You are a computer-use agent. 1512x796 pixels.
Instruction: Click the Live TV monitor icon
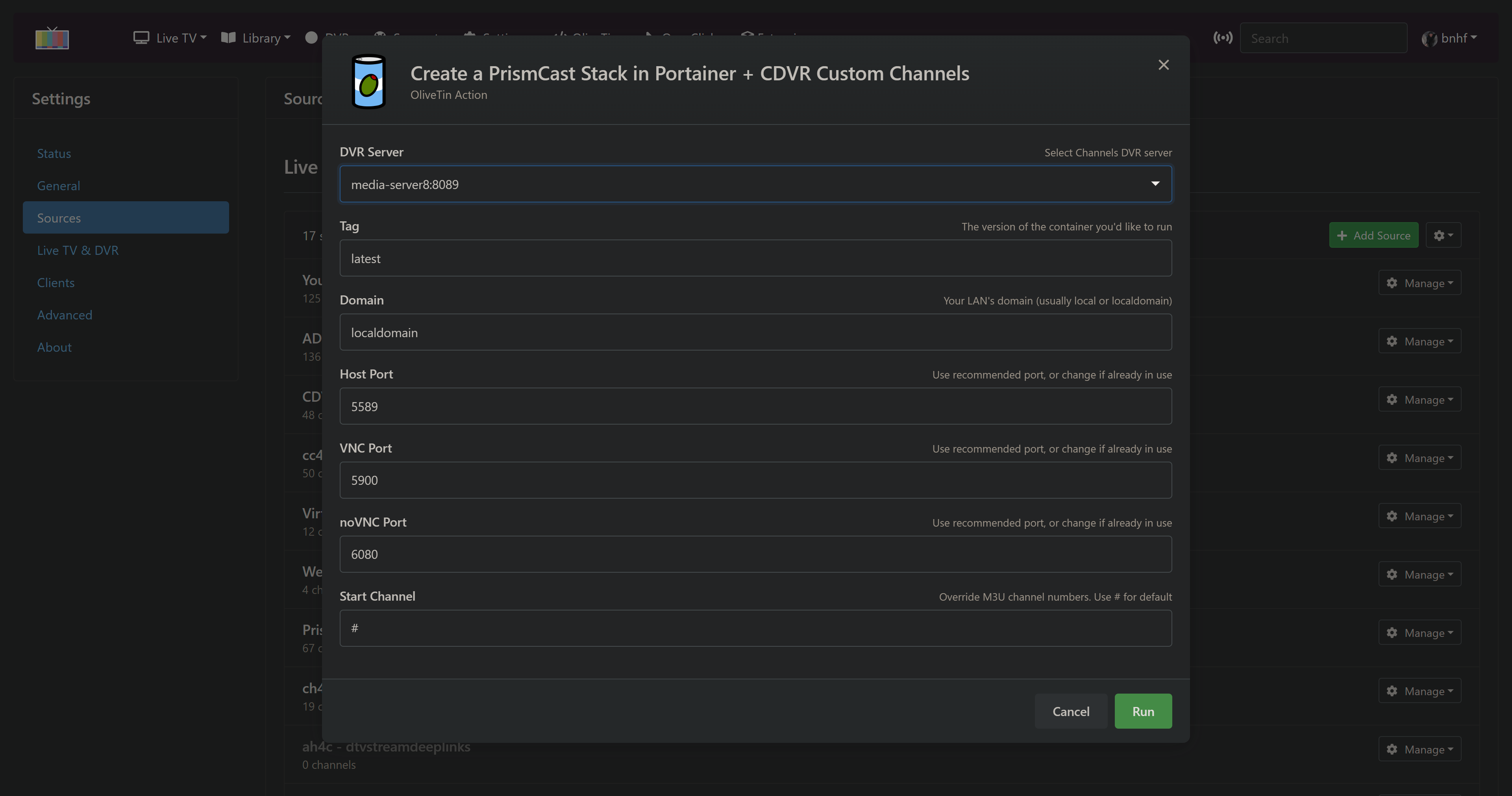click(x=141, y=38)
